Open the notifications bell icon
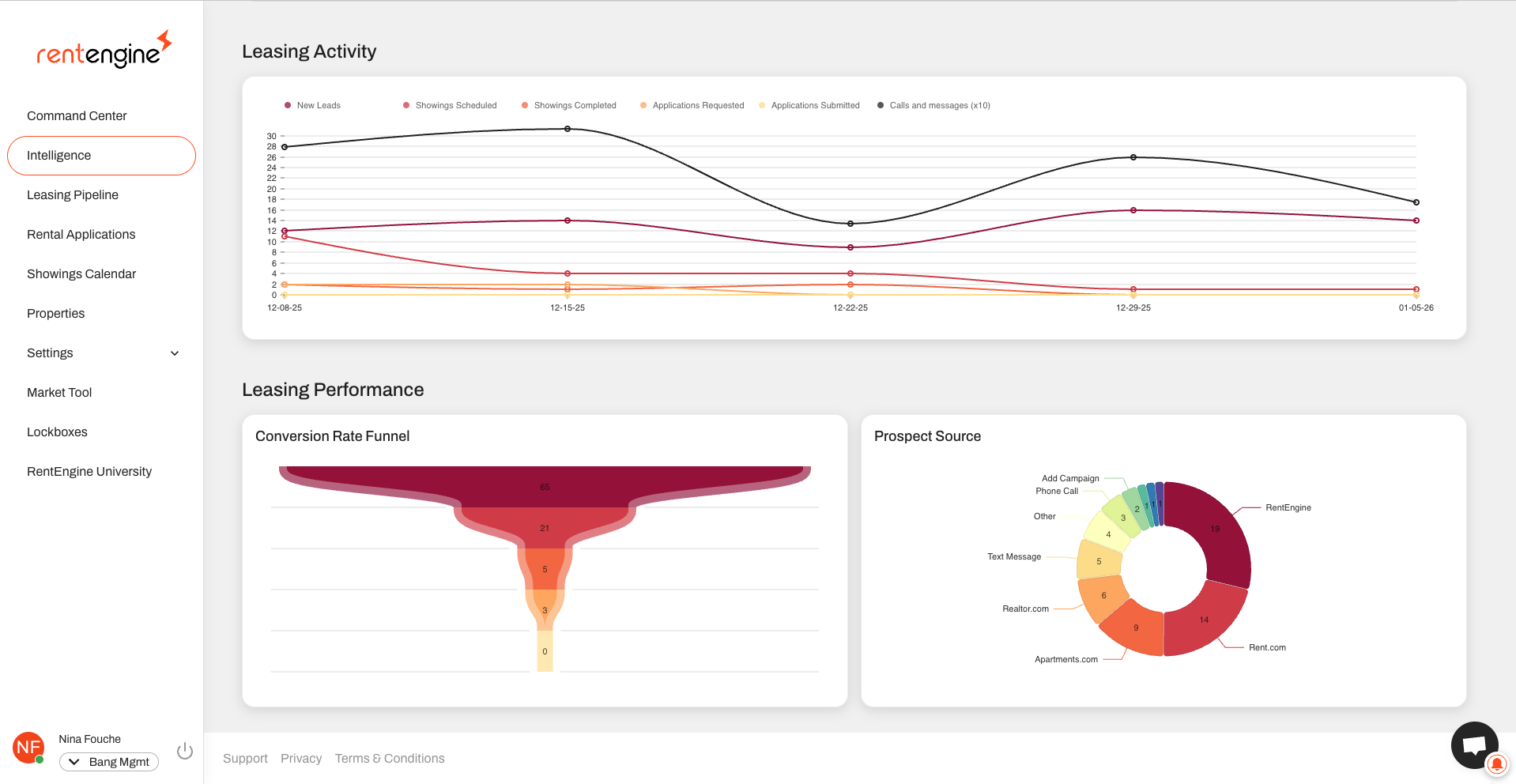Screen dimensions: 1516x784 click(x=1496, y=764)
